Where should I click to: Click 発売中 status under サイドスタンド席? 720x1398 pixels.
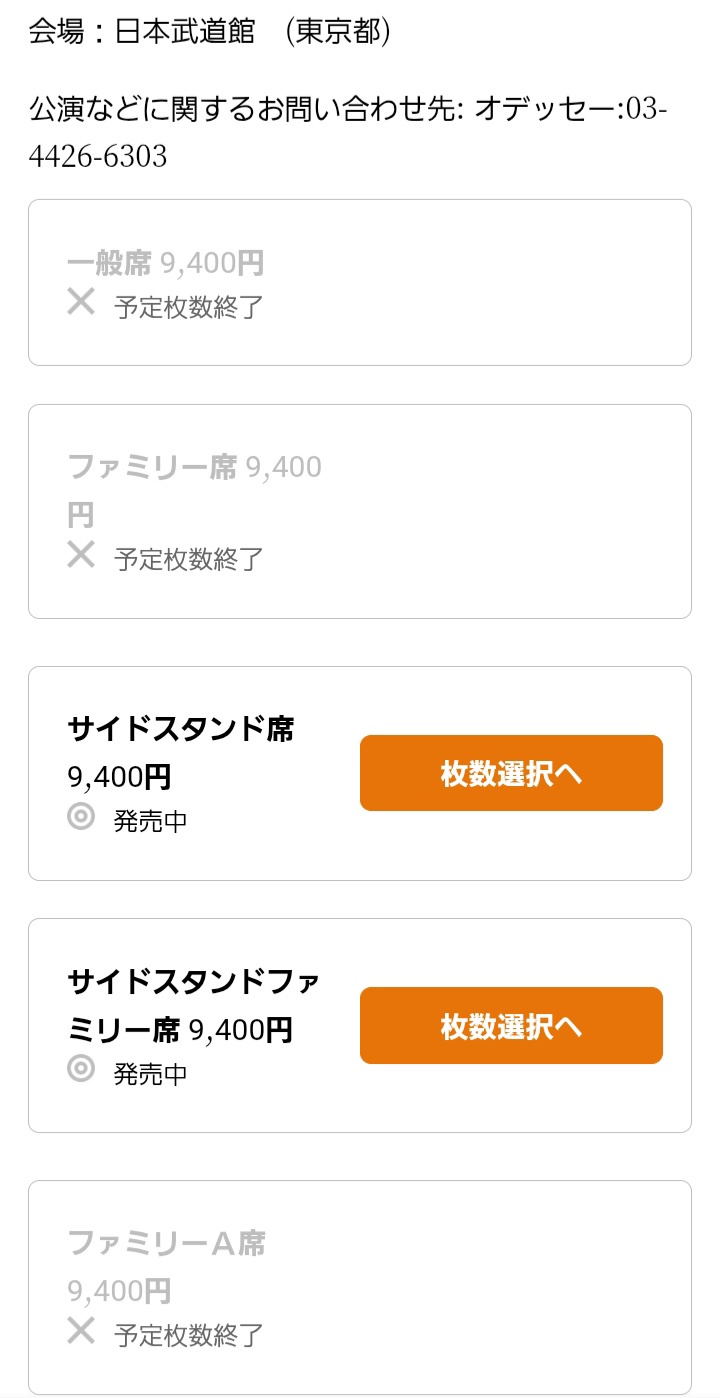coord(151,822)
